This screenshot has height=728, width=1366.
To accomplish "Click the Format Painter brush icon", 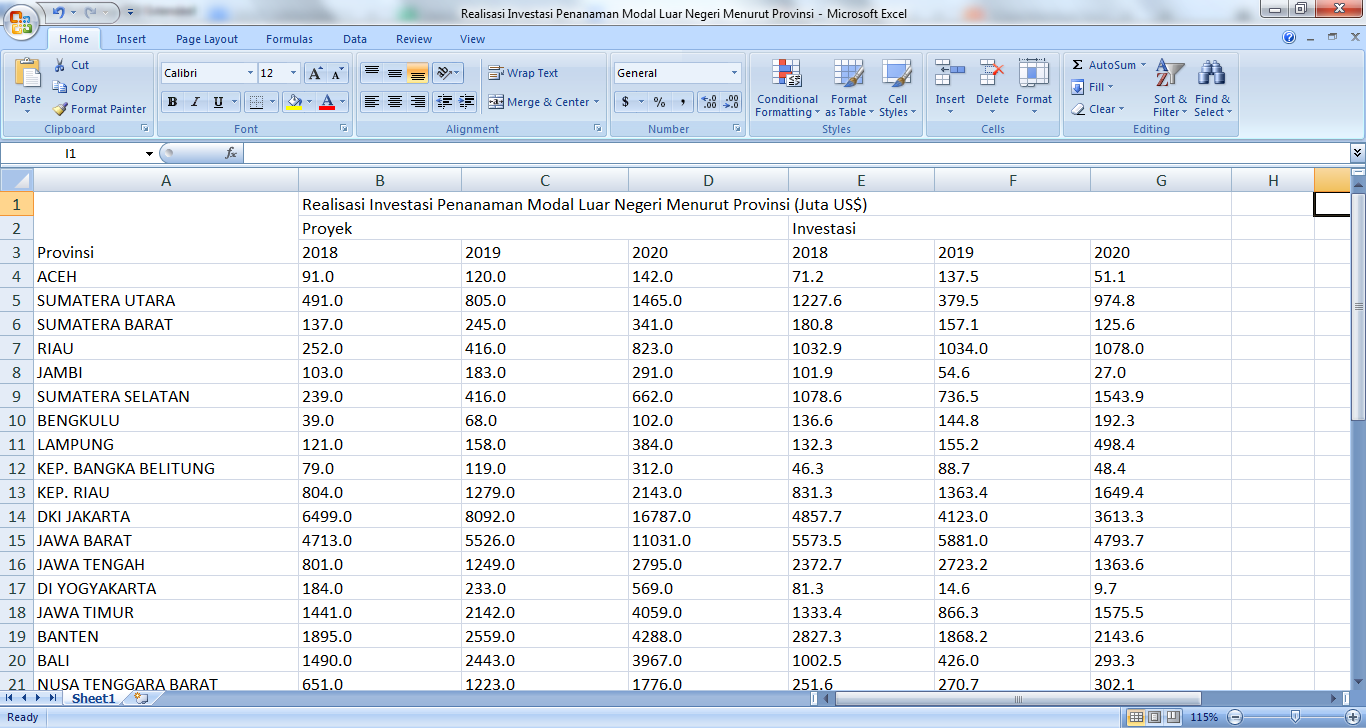I will 61,109.
